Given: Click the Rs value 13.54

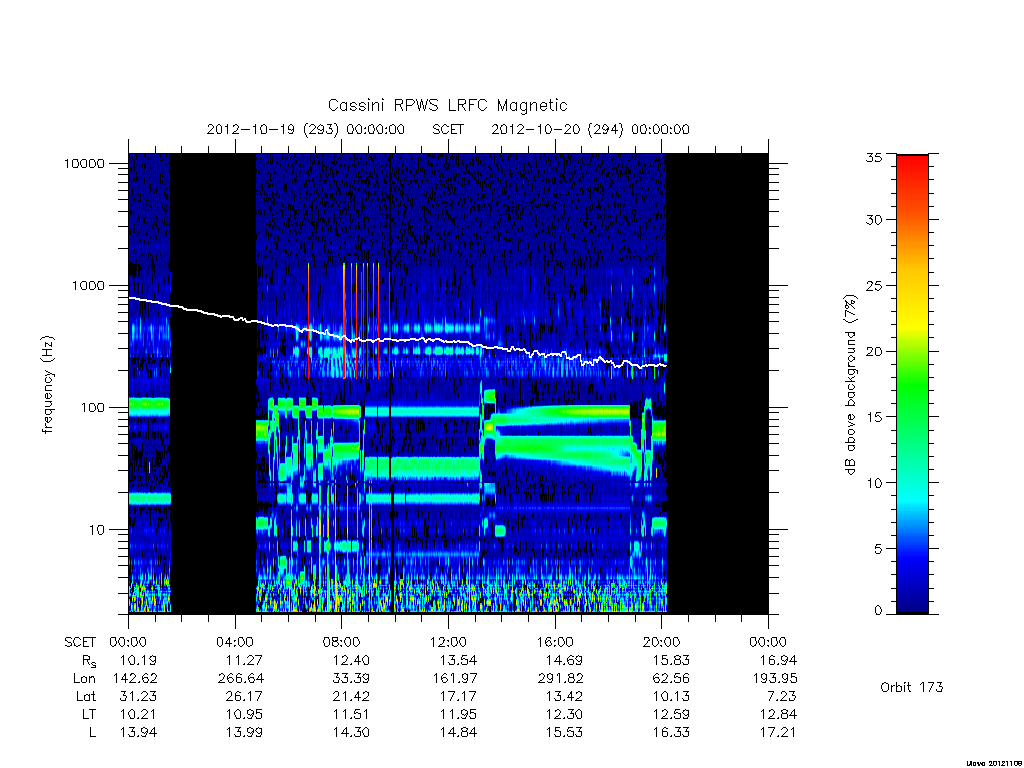Looking at the screenshot, I should pos(458,660).
